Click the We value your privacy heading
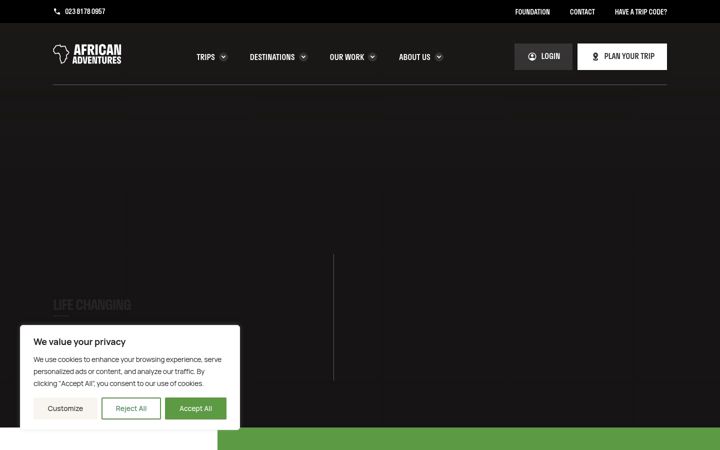The width and height of the screenshot is (720, 450). pyautogui.click(x=79, y=342)
